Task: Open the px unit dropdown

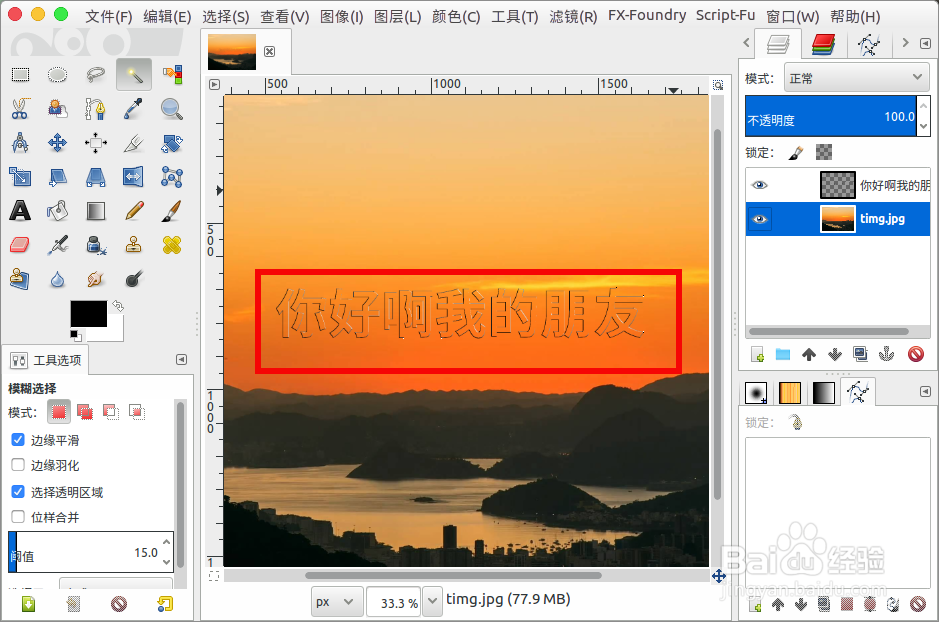Action: (x=337, y=602)
